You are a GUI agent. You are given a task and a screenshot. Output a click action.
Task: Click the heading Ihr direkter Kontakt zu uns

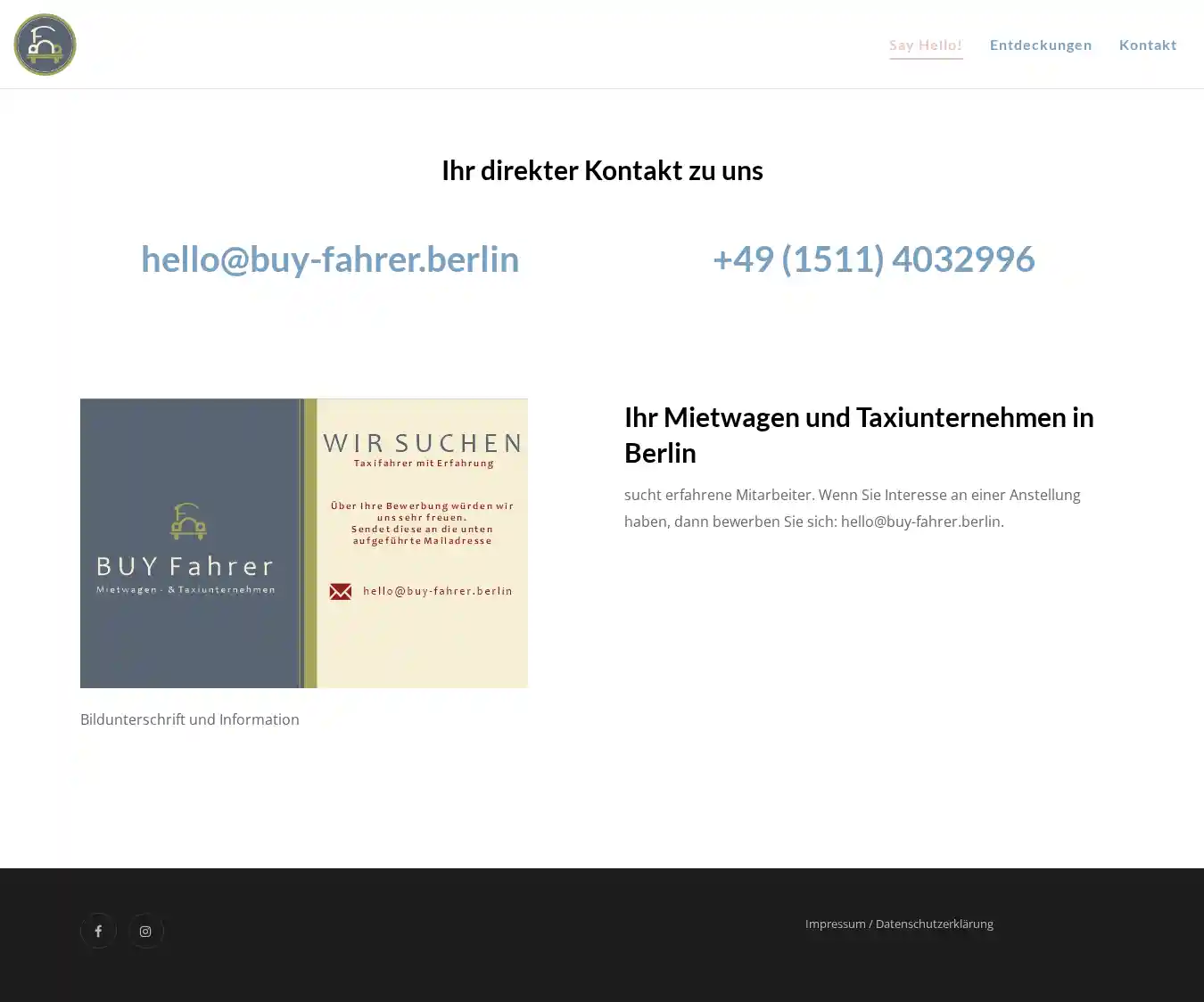pyautogui.click(x=602, y=170)
